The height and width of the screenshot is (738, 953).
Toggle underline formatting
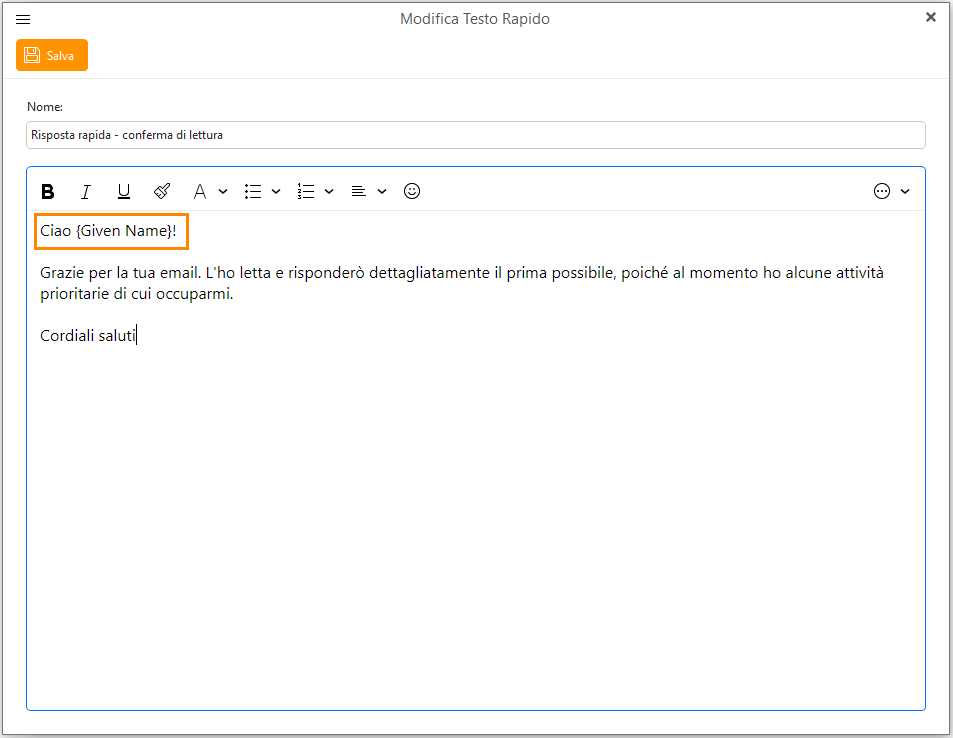[123, 191]
